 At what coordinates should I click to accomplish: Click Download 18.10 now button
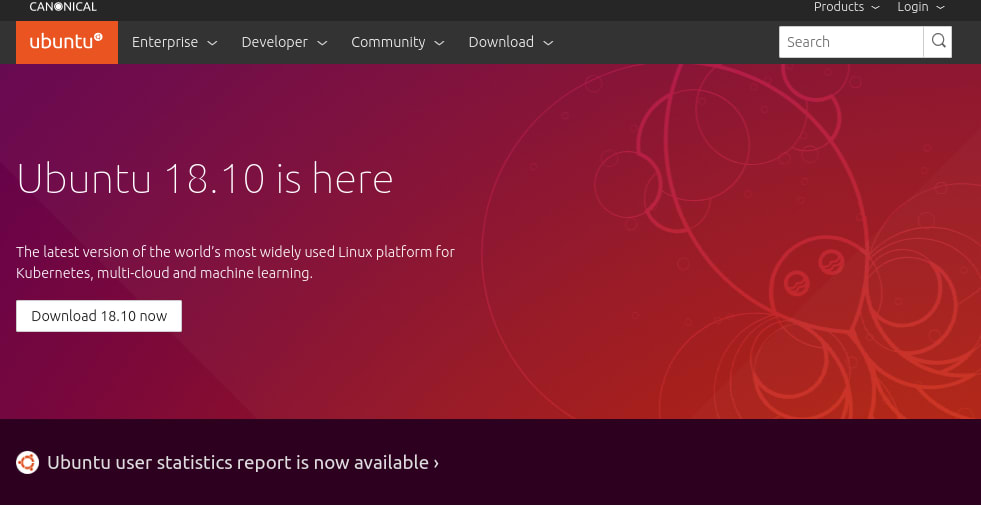click(x=99, y=316)
